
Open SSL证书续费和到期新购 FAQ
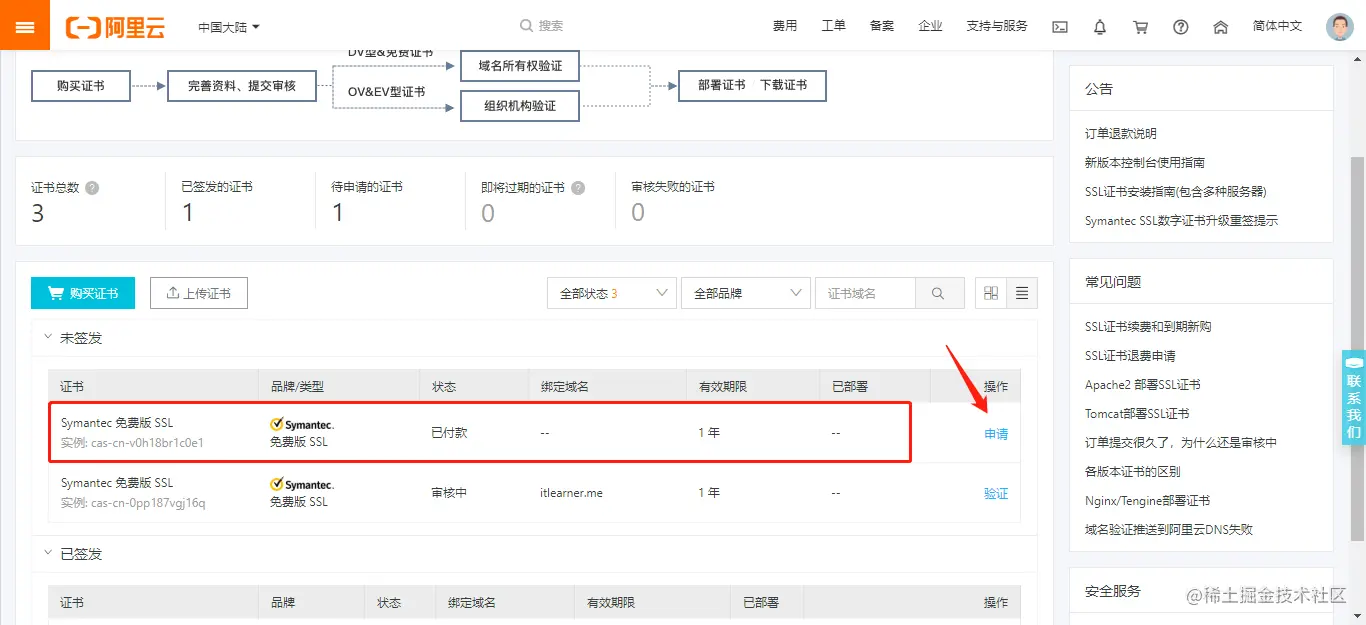pos(1148,327)
